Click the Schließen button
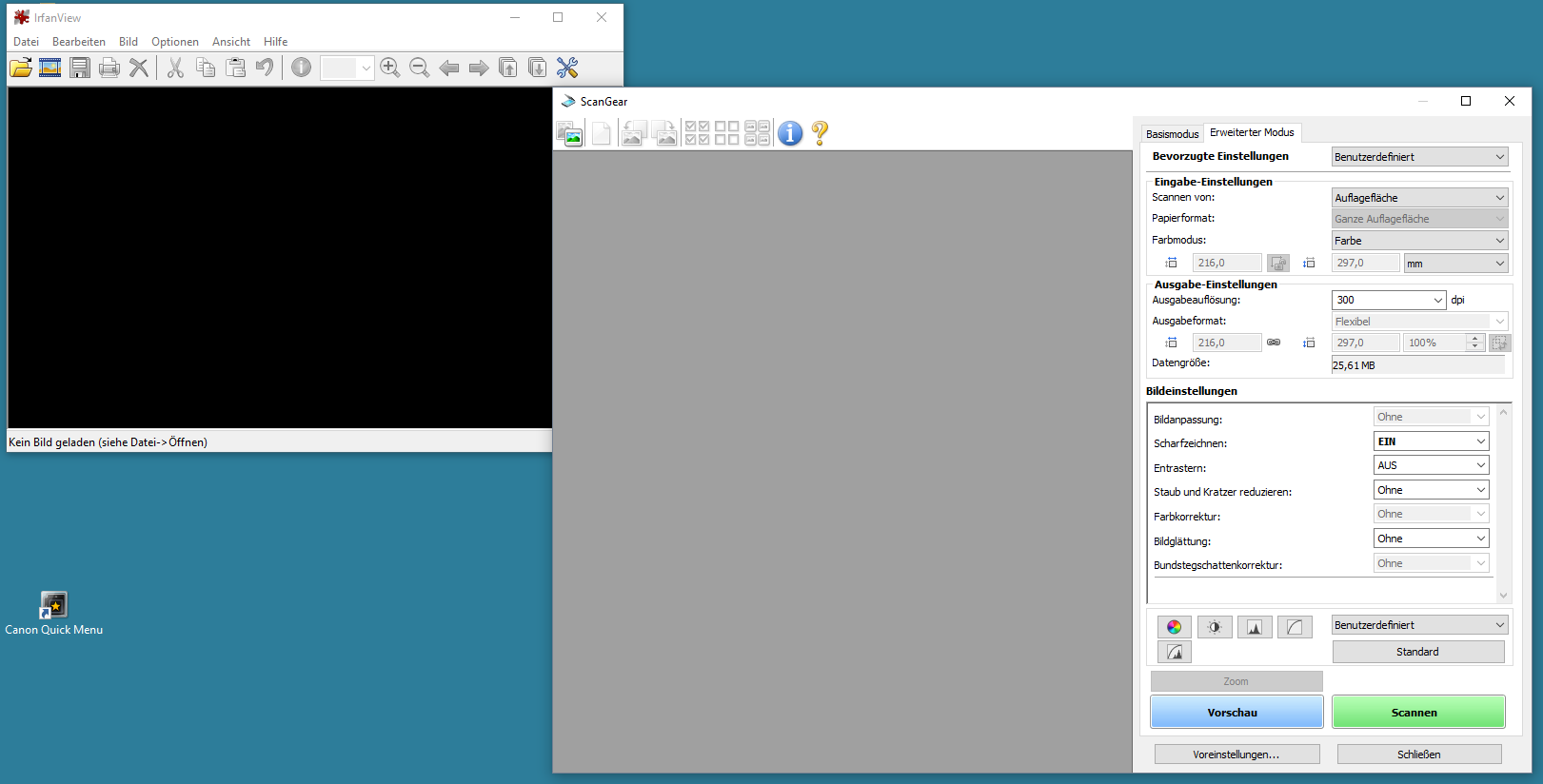1543x784 pixels. [x=1419, y=755]
